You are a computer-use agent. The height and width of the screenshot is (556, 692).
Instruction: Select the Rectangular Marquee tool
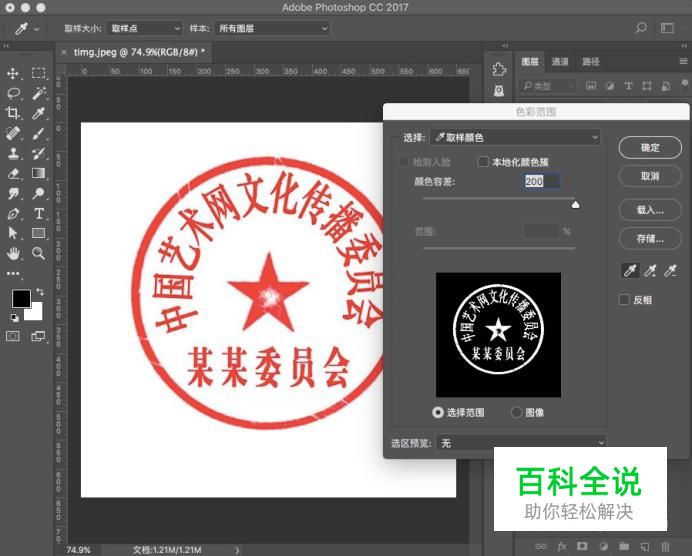38,73
